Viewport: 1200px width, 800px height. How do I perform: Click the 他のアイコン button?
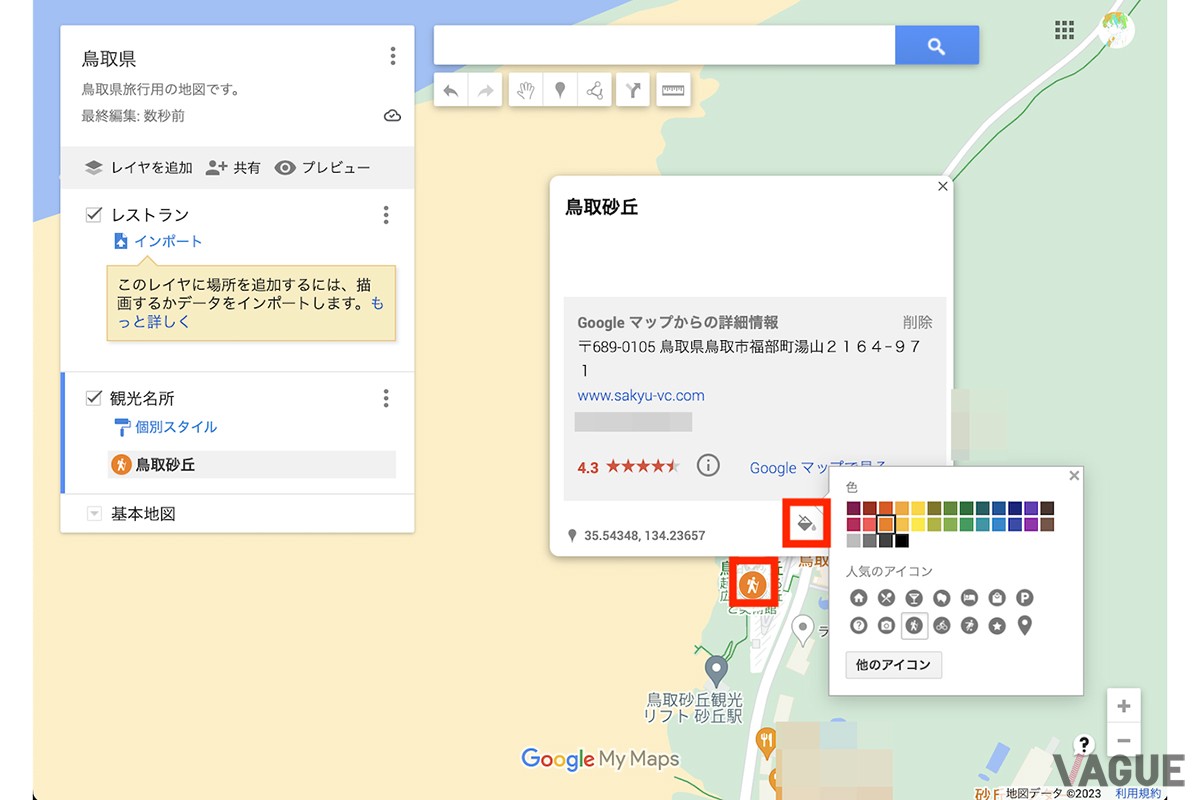[893, 665]
